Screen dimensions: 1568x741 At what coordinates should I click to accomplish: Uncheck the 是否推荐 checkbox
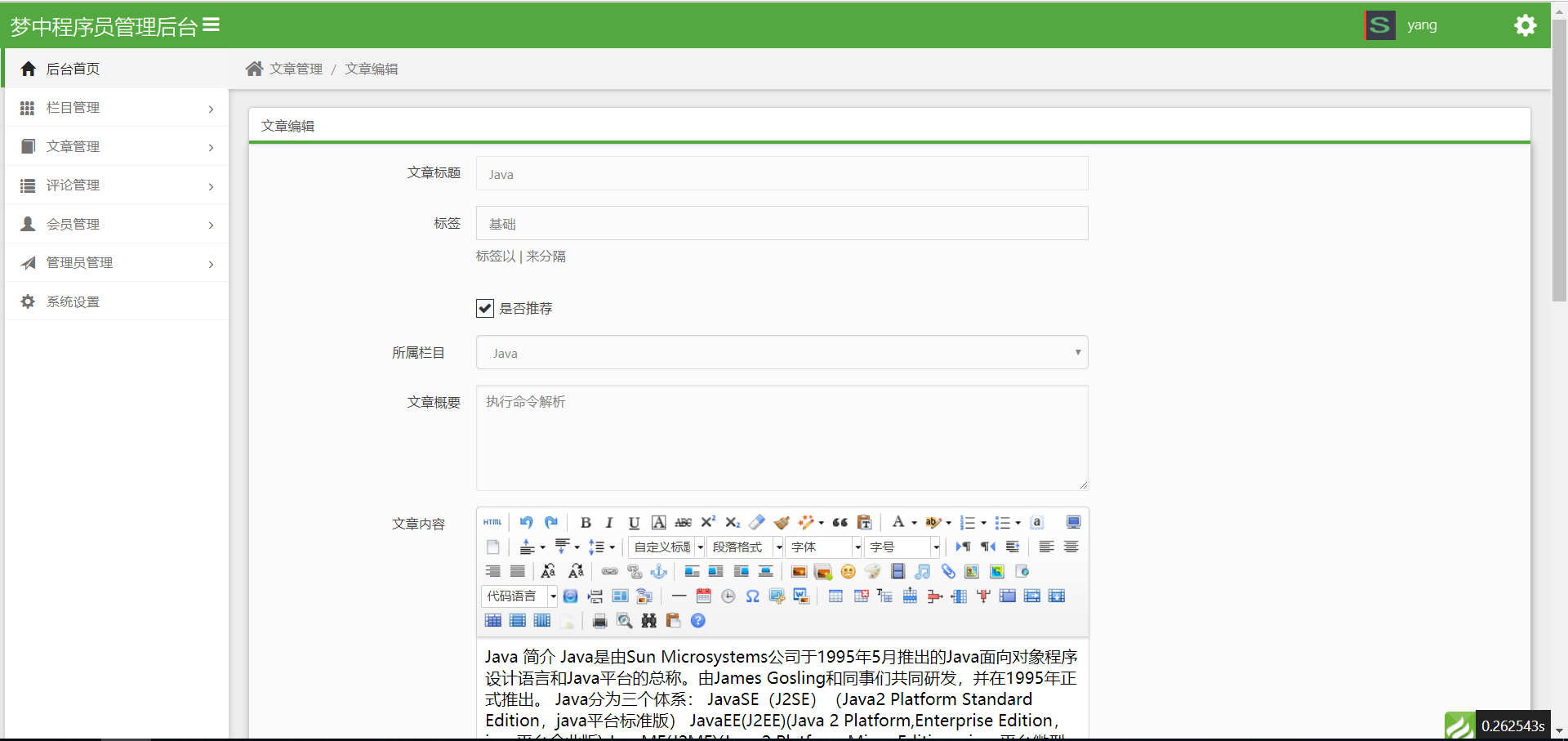(x=485, y=308)
